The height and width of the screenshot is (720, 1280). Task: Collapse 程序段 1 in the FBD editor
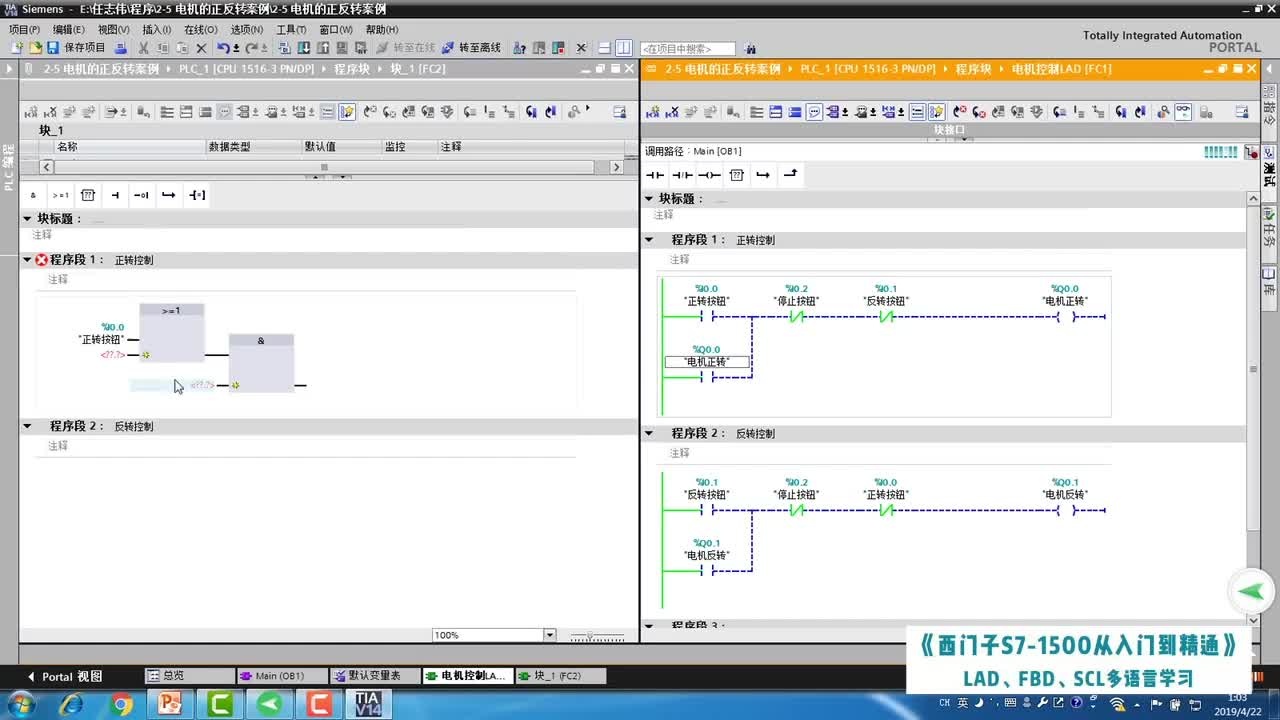pos(27,260)
